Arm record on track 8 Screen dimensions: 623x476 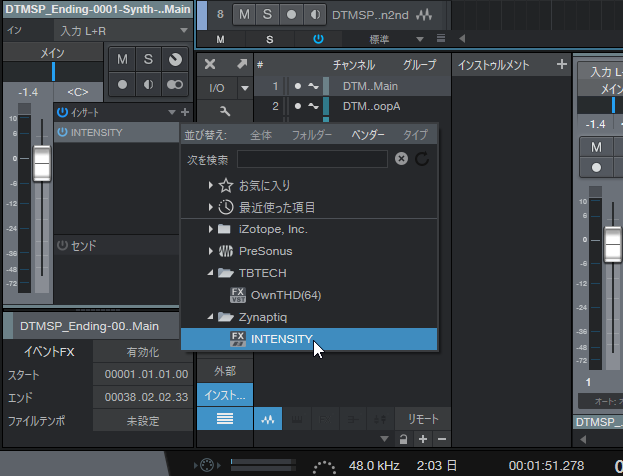[291, 15]
